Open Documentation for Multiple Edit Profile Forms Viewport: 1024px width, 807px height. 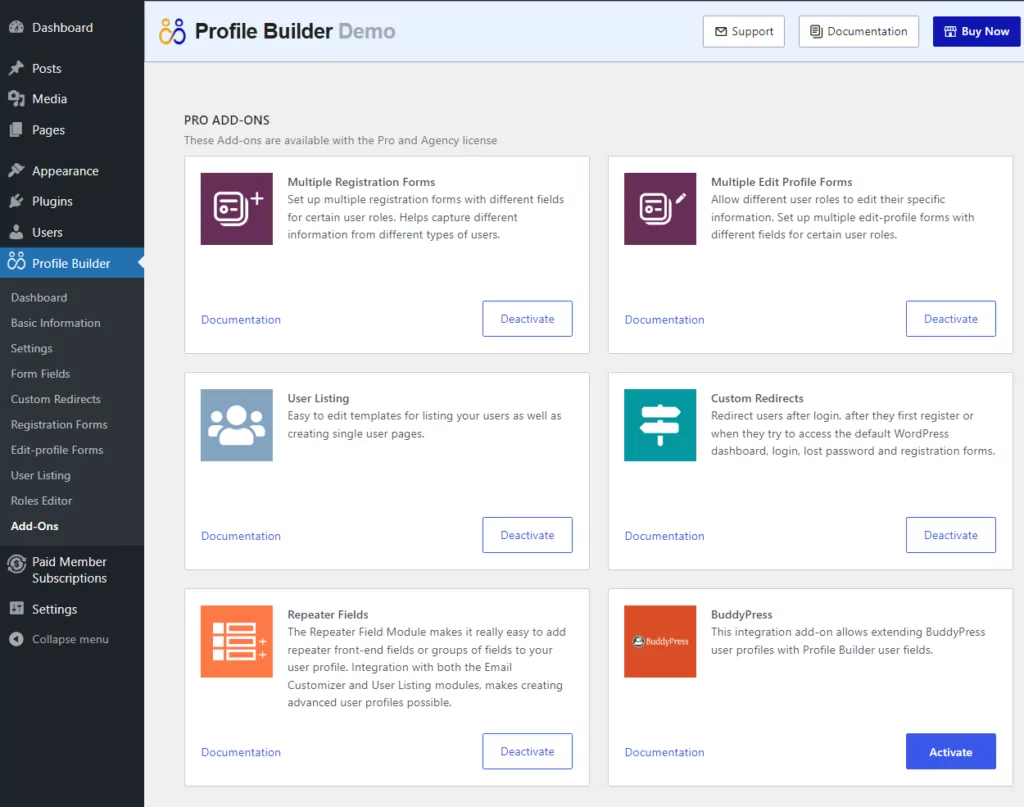[664, 319]
